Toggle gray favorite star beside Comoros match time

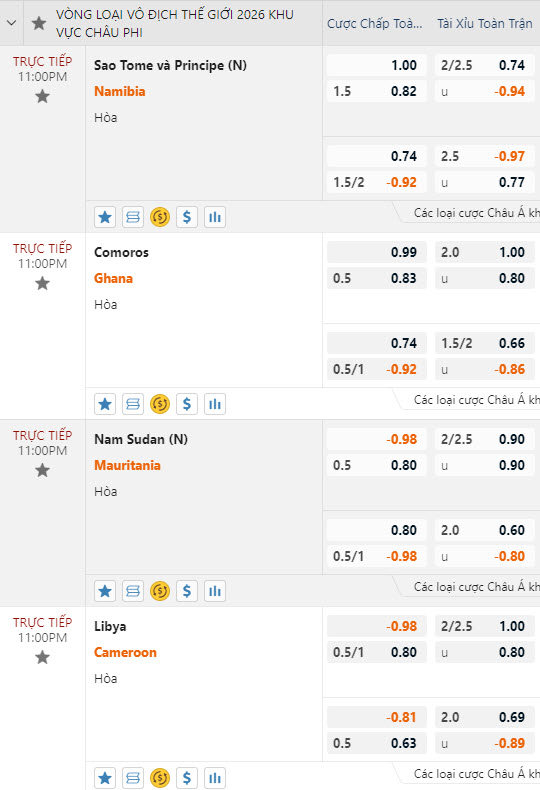[x=42, y=284]
